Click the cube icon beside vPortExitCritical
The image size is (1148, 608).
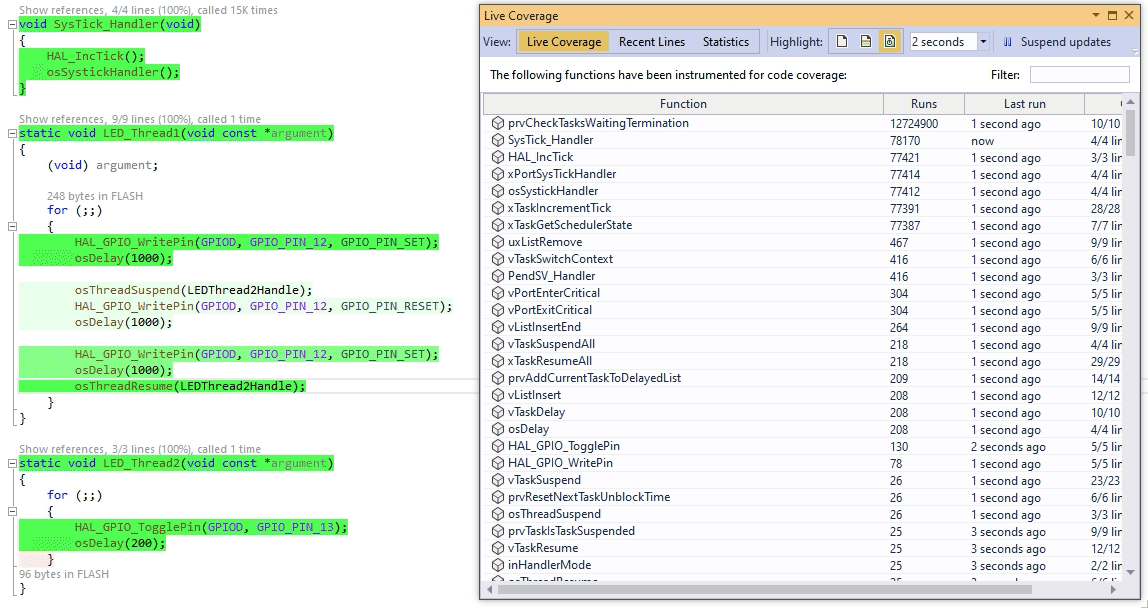[x=498, y=310]
